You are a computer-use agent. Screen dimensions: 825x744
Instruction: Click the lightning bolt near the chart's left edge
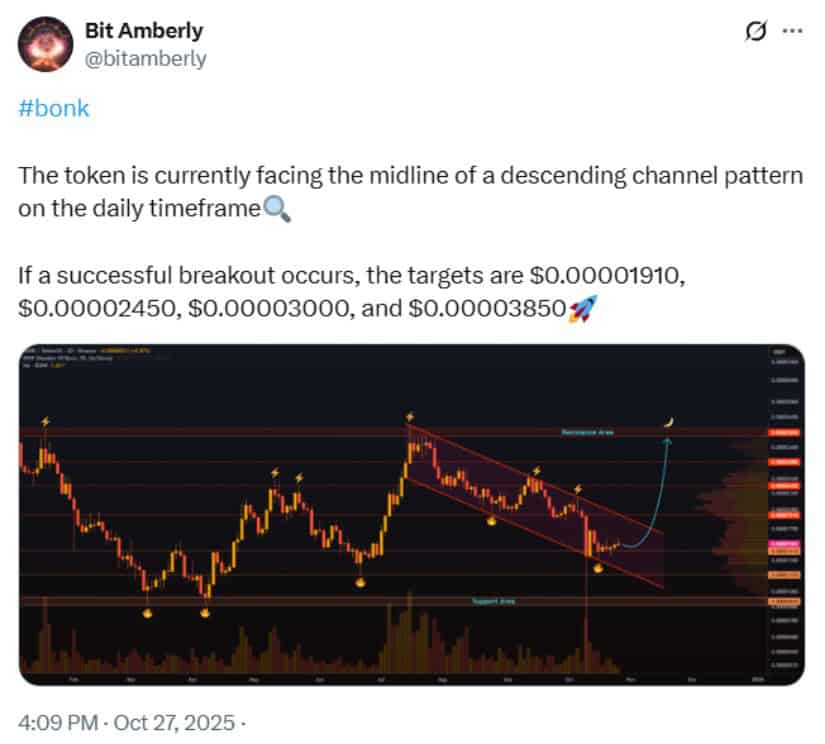[x=46, y=421]
